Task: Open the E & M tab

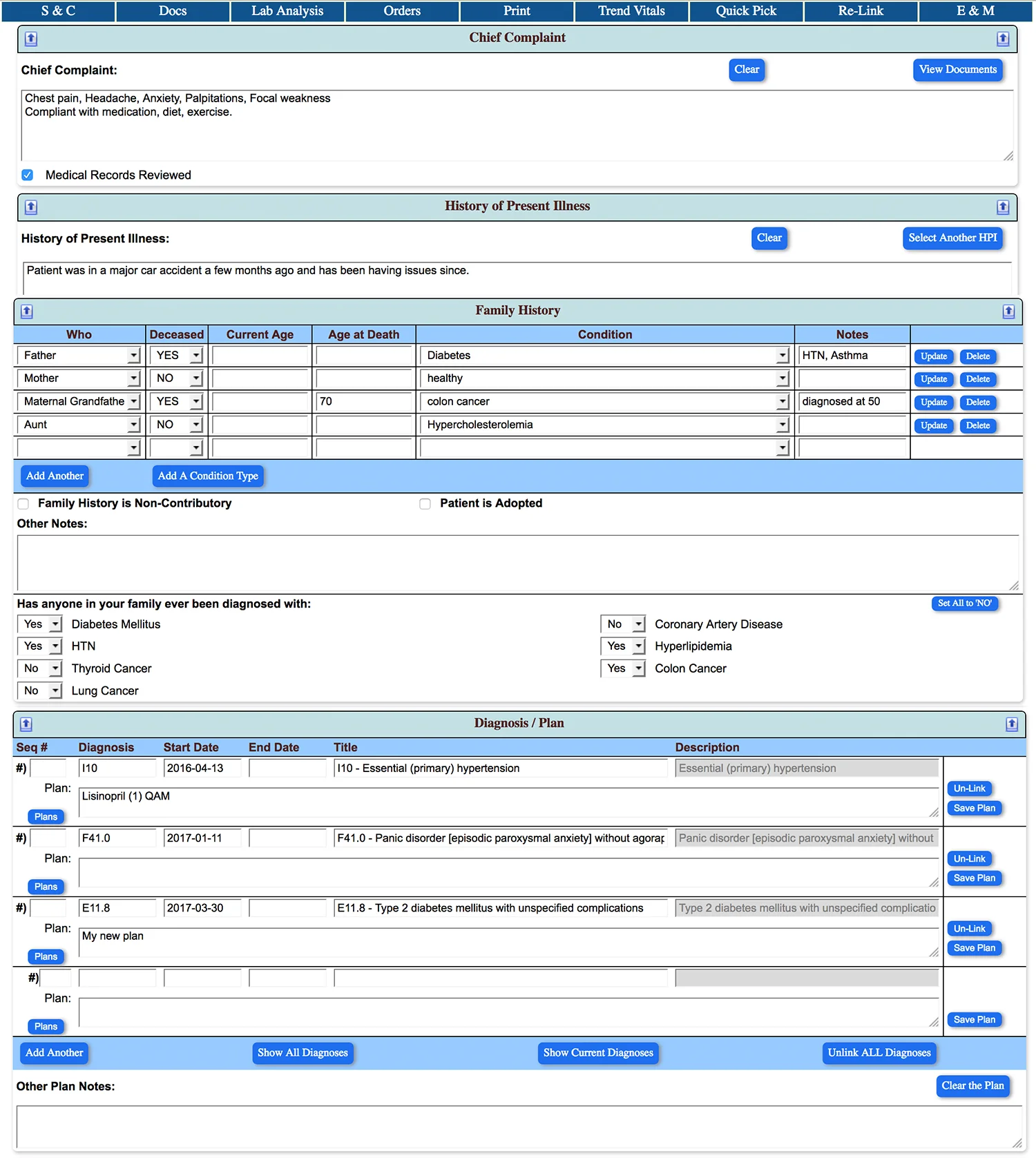Action: click(975, 11)
